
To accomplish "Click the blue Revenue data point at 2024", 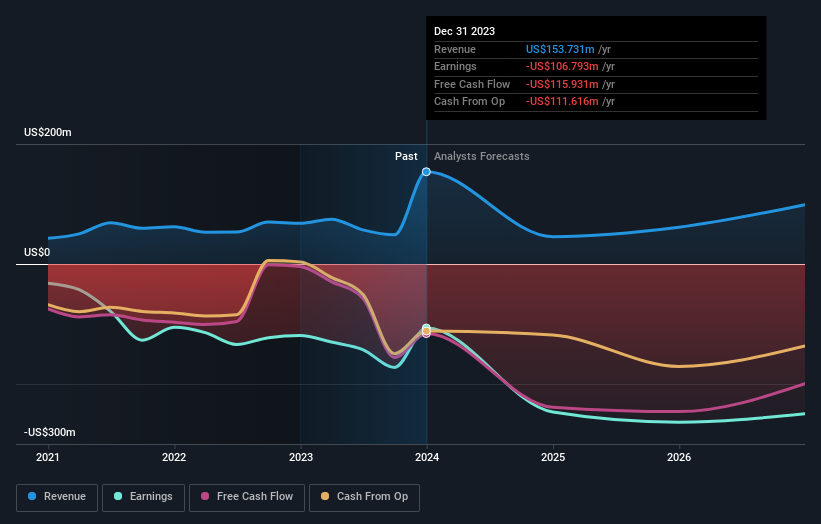I will point(426,172).
